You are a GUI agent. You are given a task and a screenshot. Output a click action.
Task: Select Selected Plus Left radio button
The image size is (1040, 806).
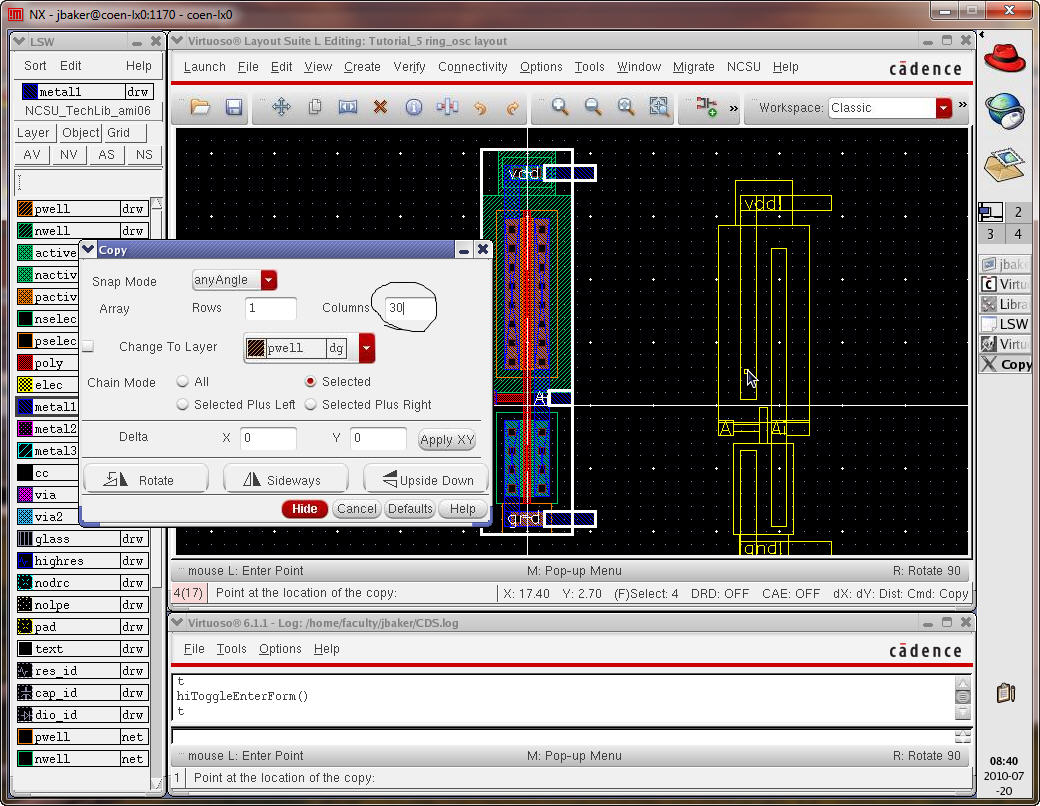pos(183,405)
